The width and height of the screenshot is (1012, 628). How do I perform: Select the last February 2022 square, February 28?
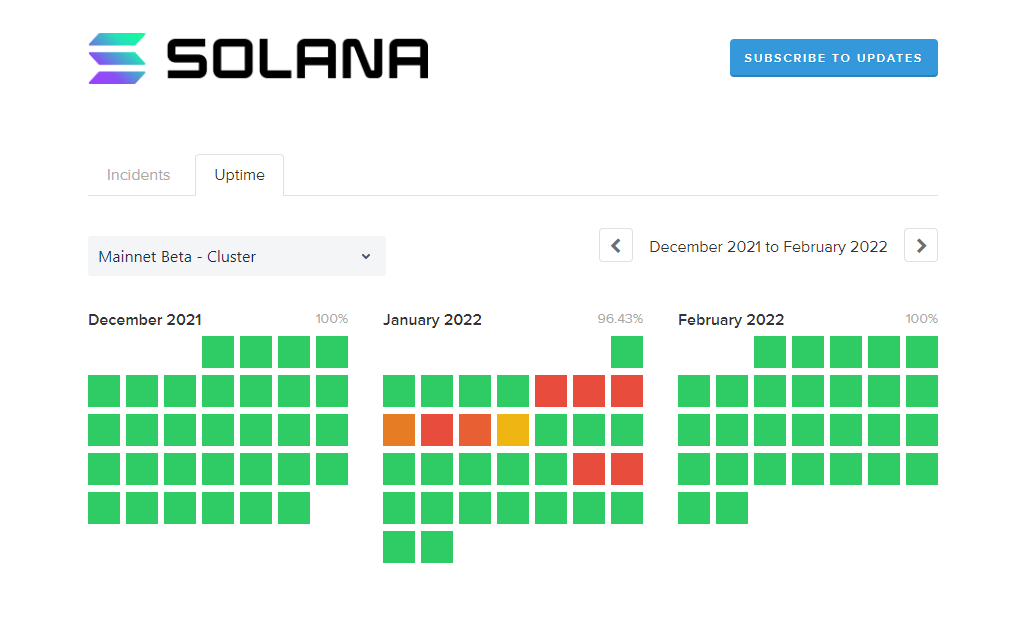pyautogui.click(x=732, y=508)
